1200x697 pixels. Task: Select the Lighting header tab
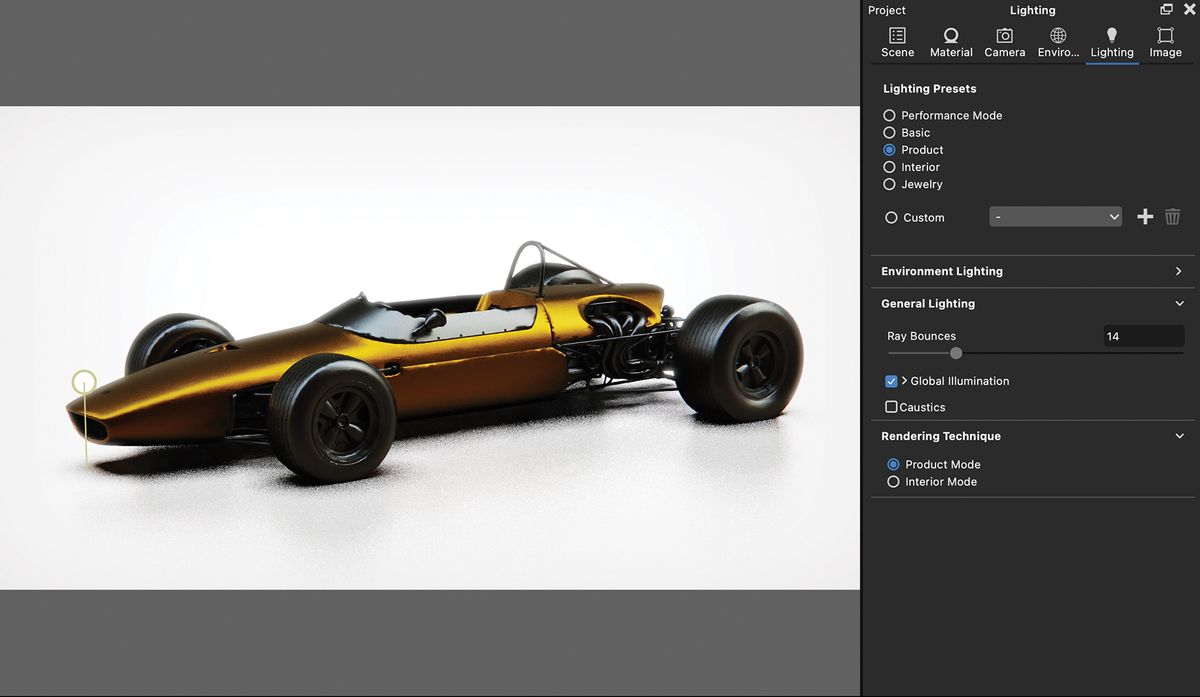pos(1033,10)
